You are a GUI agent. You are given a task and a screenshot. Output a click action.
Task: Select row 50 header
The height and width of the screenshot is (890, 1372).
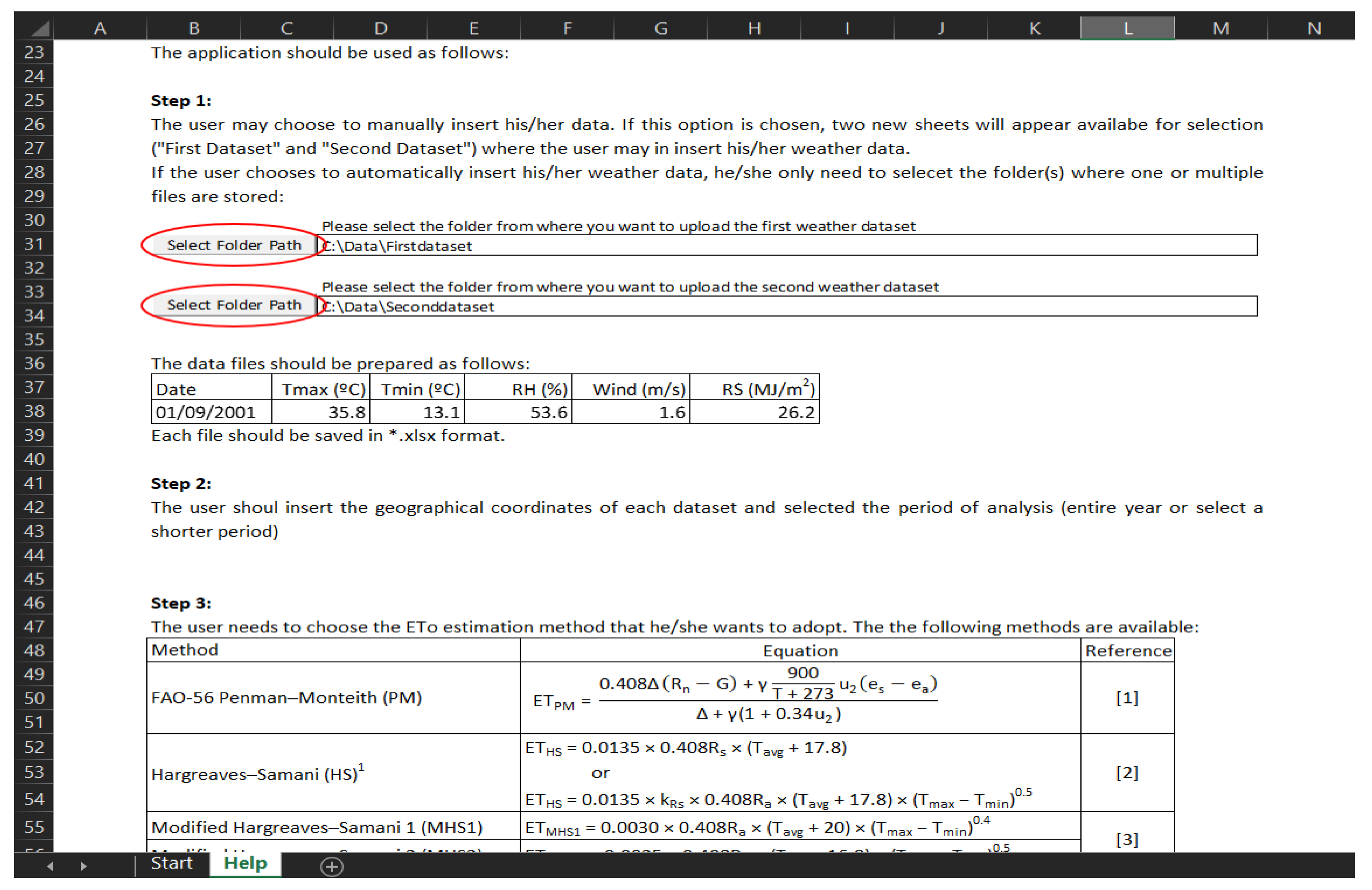[34, 699]
